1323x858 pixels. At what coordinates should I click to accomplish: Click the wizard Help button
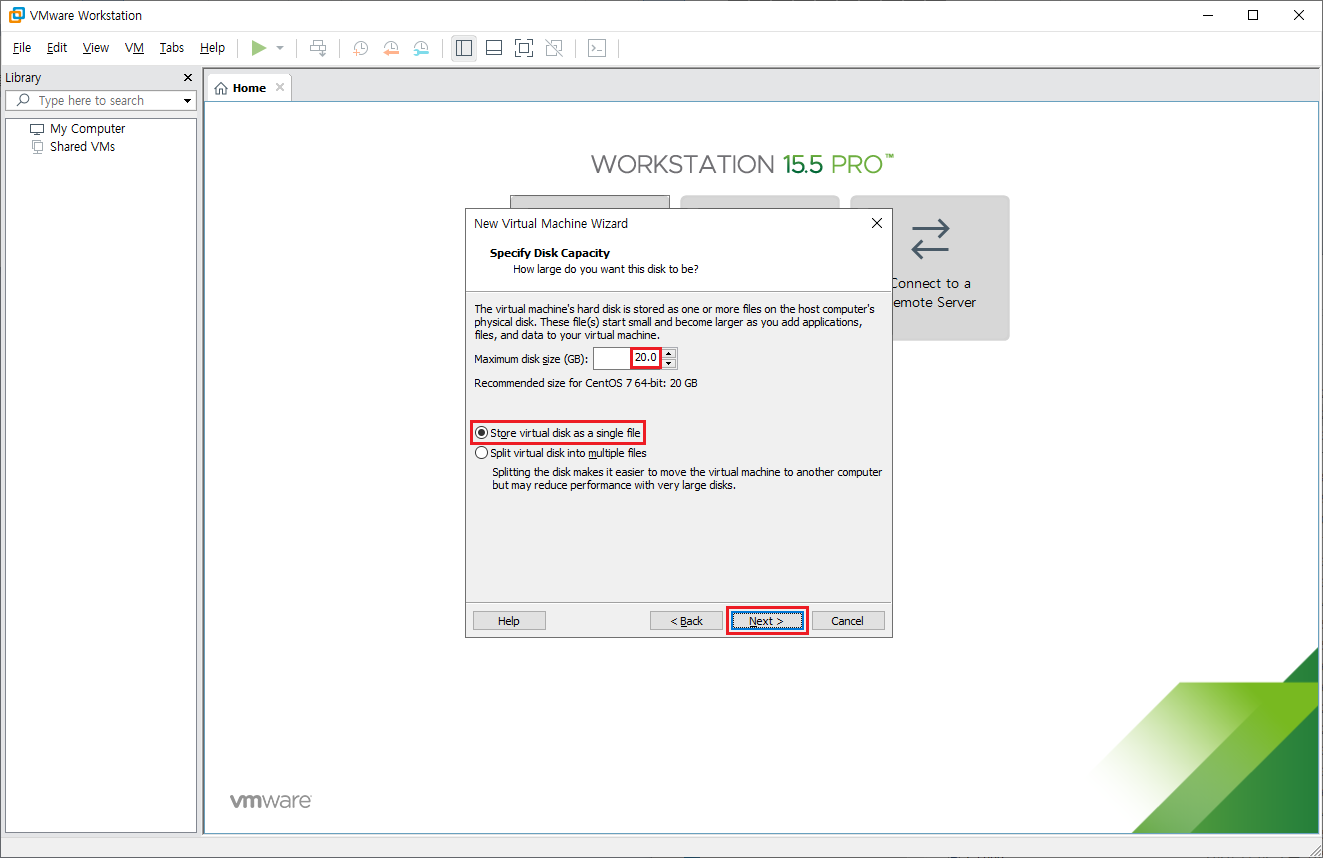(509, 621)
